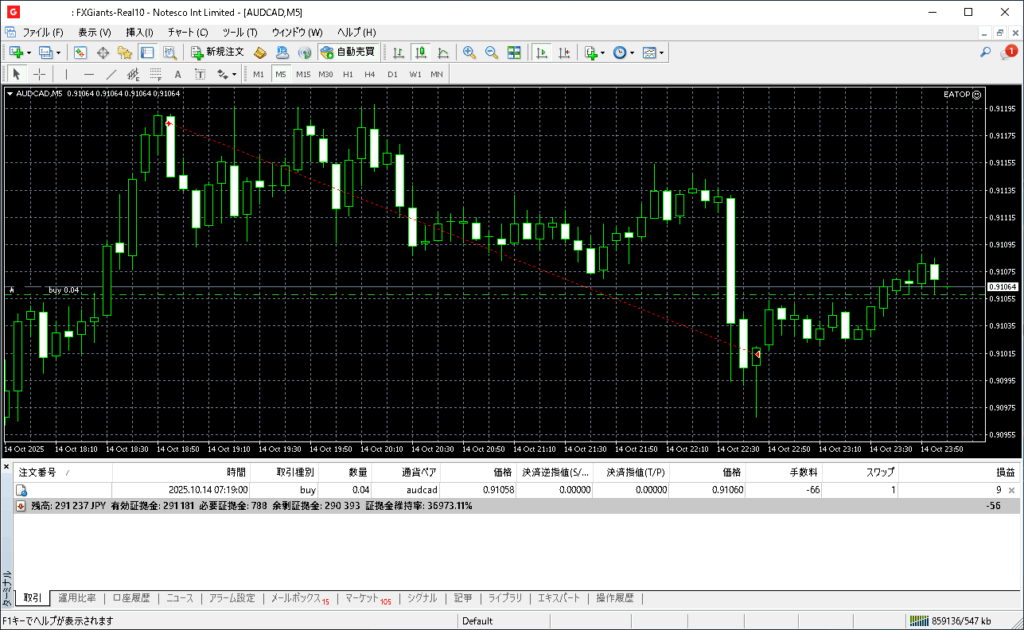Click the Zoom In magnifier icon
This screenshot has height=630, width=1024.
click(468, 52)
